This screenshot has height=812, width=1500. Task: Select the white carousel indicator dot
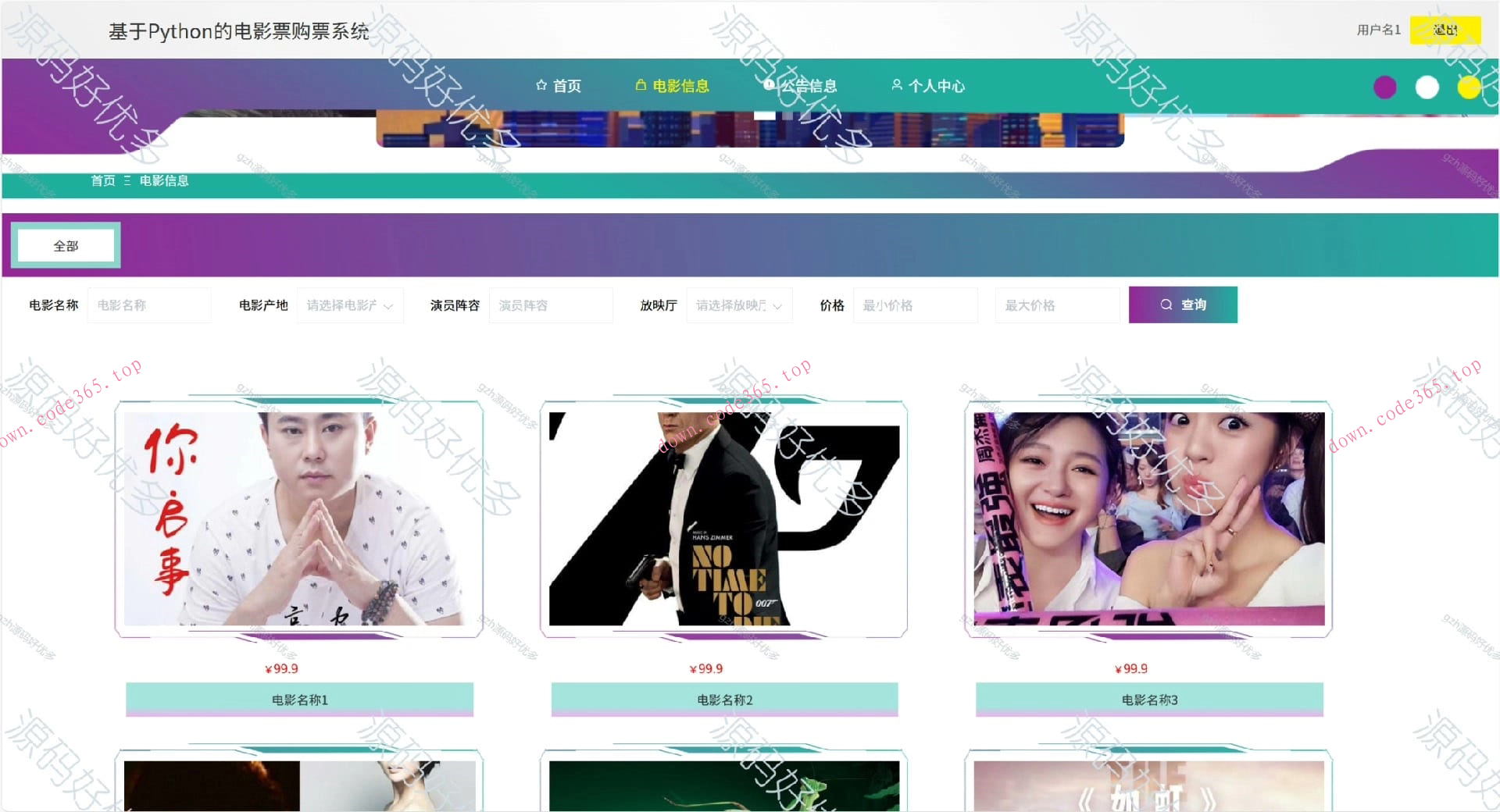point(1427,87)
